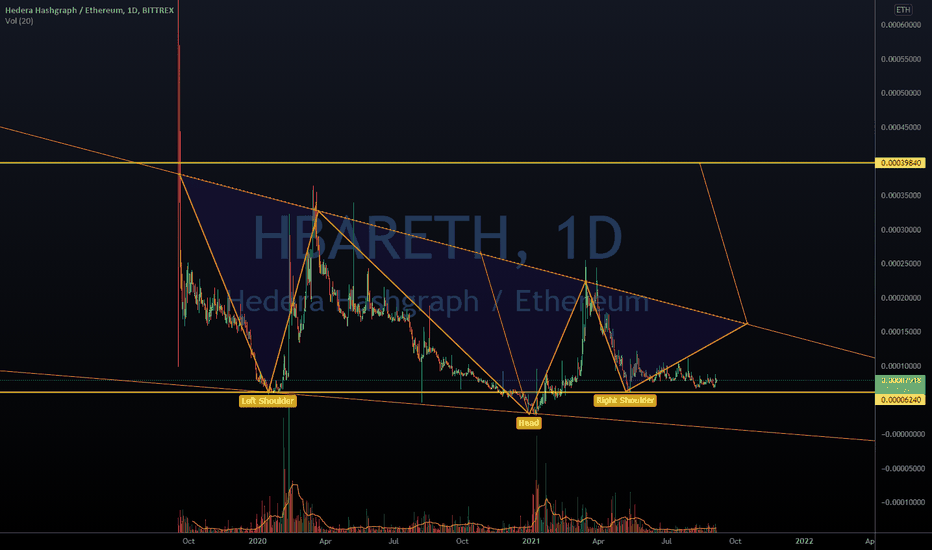Click the 2020 label on the time axis
Viewport: 932px width, 550px height.
click(x=257, y=541)
